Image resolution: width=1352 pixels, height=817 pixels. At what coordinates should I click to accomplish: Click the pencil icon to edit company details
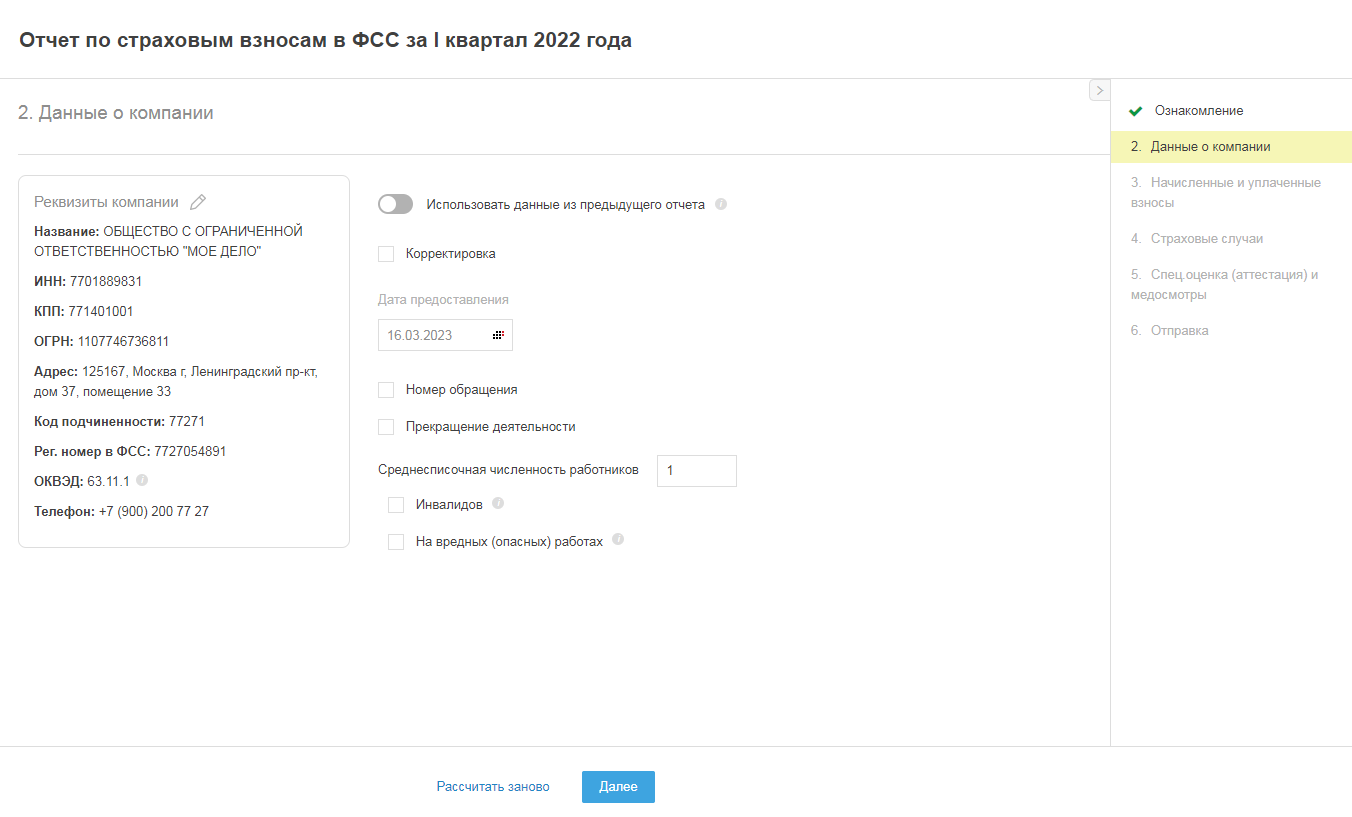pyautogui.click(x=198, y=202)
